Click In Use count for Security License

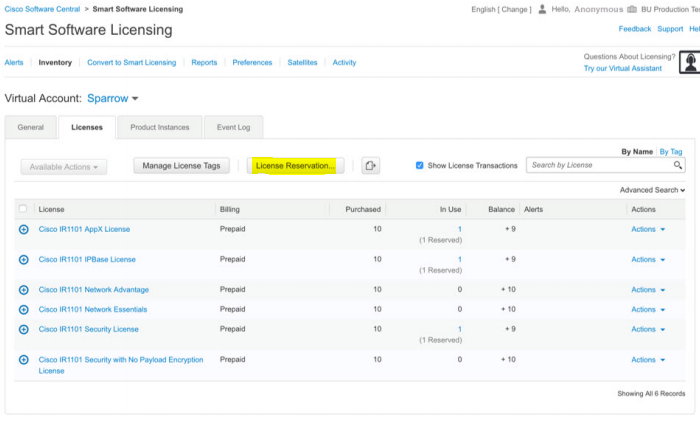point(459,329)
